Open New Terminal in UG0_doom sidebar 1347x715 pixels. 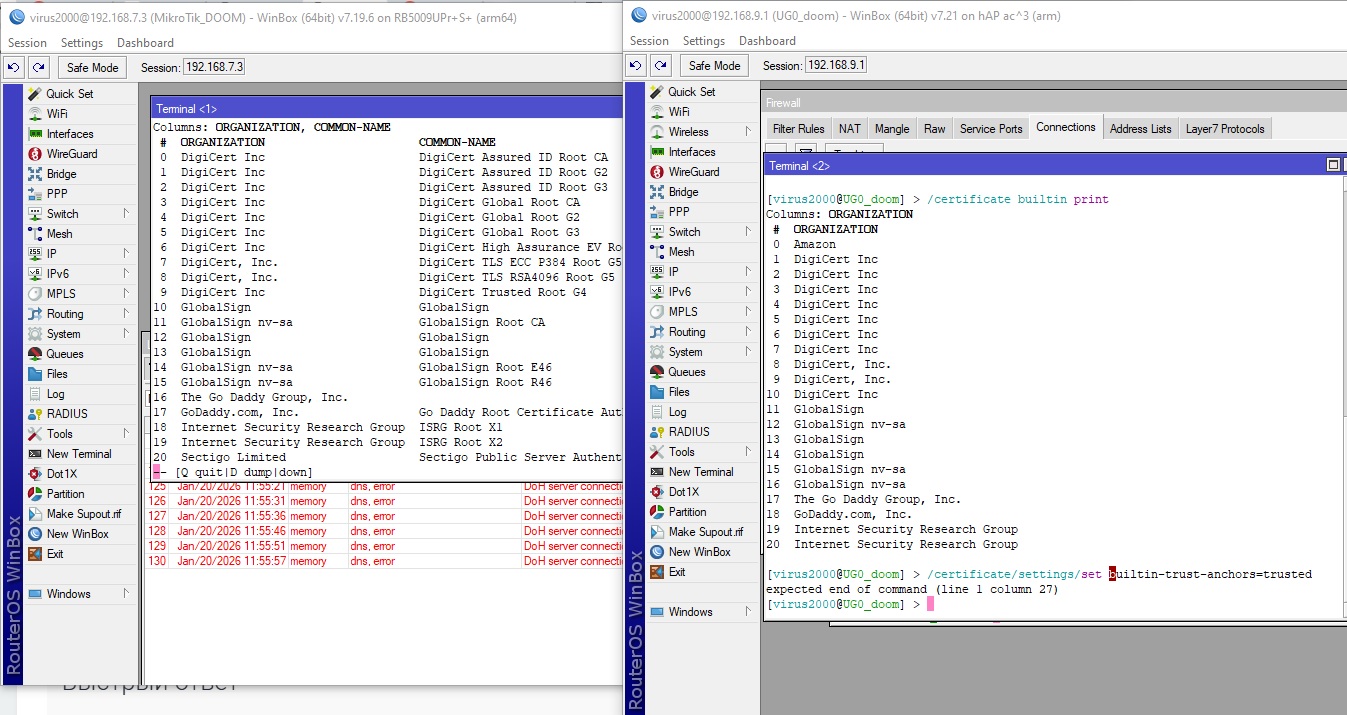[701, 472]
